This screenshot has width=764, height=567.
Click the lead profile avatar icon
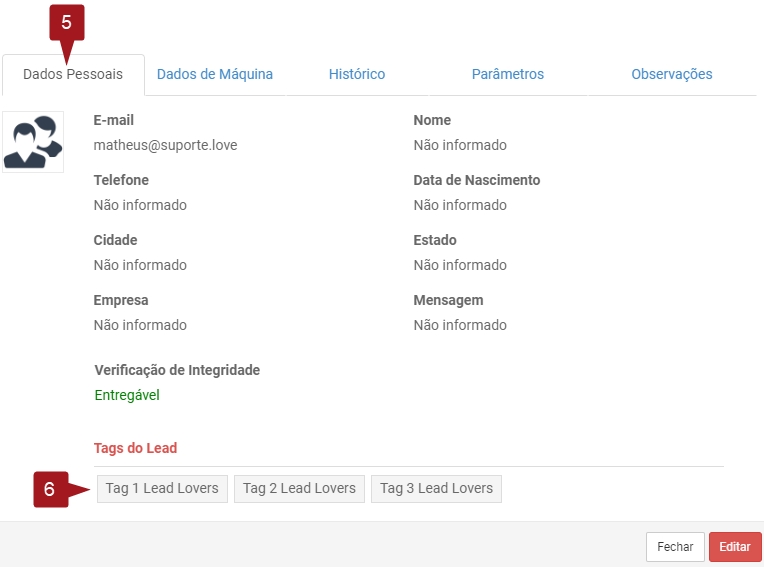[33, 142]
